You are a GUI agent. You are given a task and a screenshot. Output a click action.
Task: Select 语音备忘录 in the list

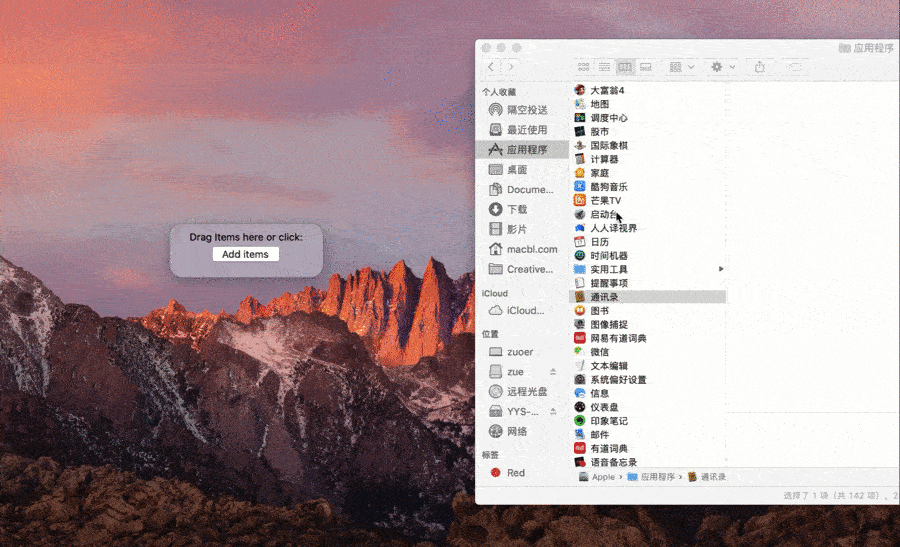coord(649,462)
